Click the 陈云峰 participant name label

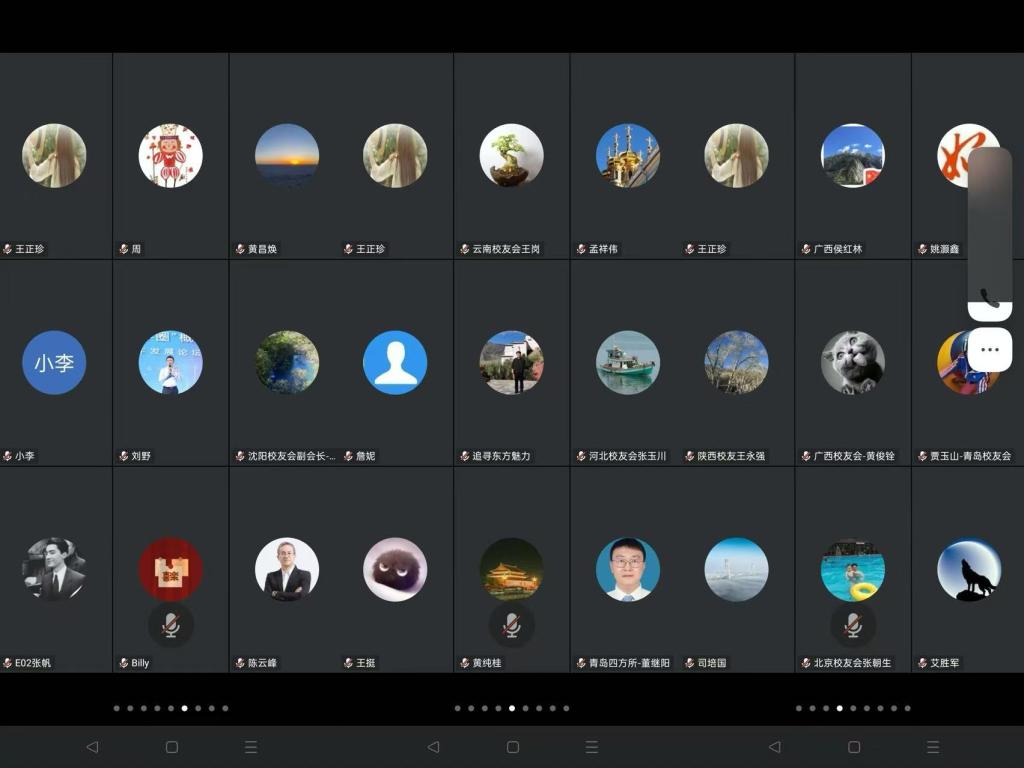pyautogui.click(x=263, y=663)
